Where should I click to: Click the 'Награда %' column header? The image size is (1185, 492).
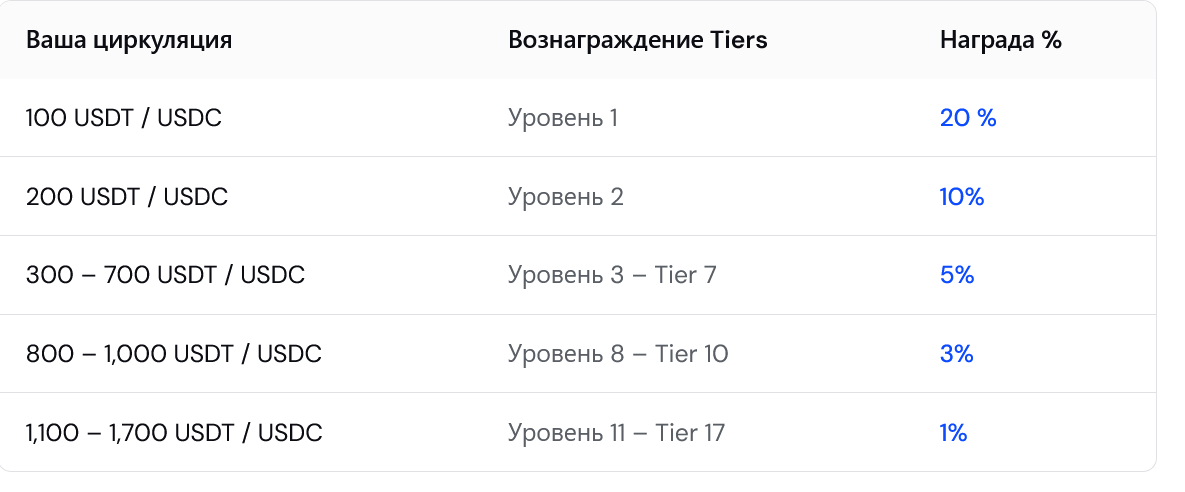(x=1001, y=40)
